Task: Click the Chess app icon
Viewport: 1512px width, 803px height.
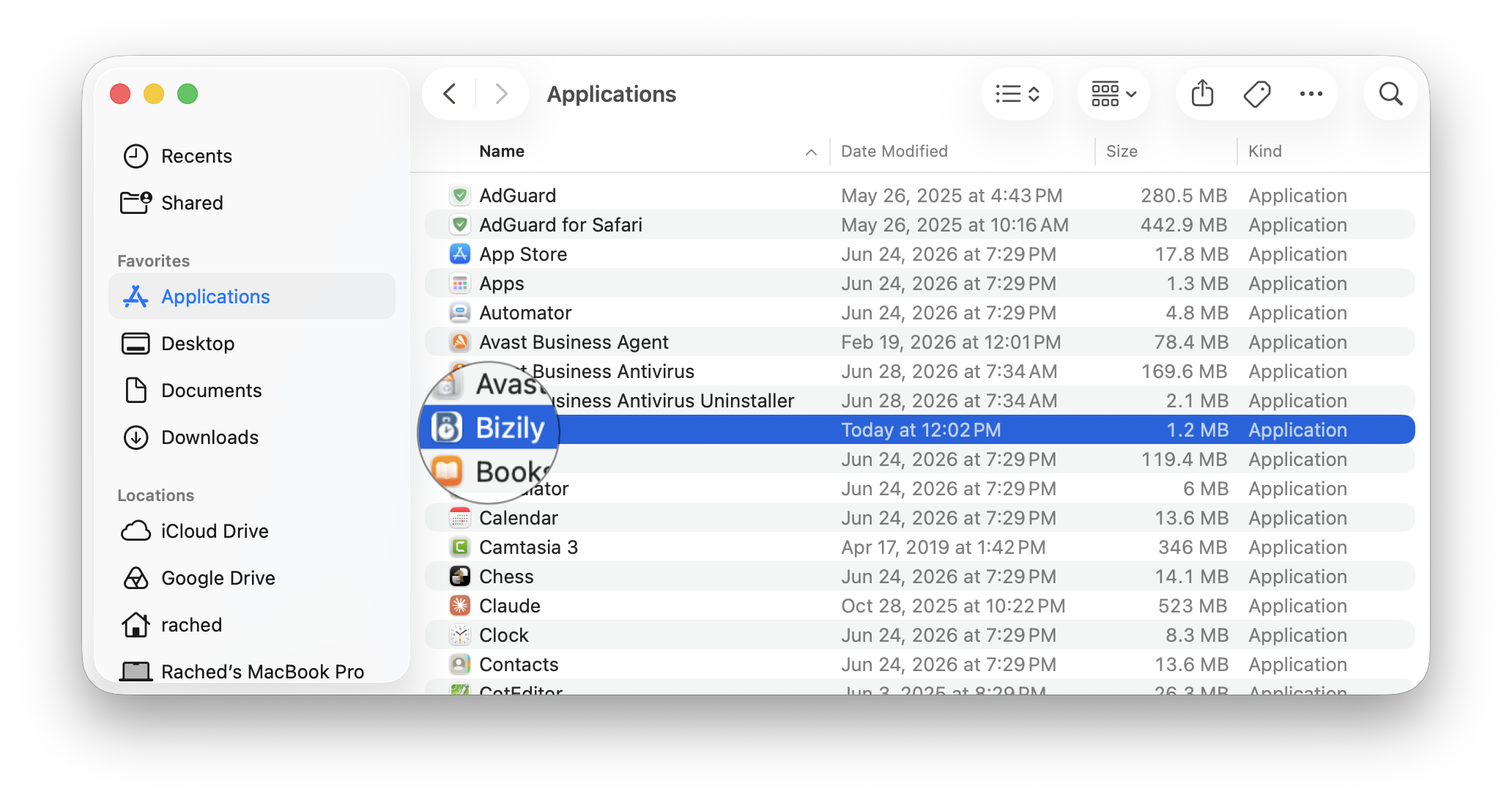Action: coord(459,577)
